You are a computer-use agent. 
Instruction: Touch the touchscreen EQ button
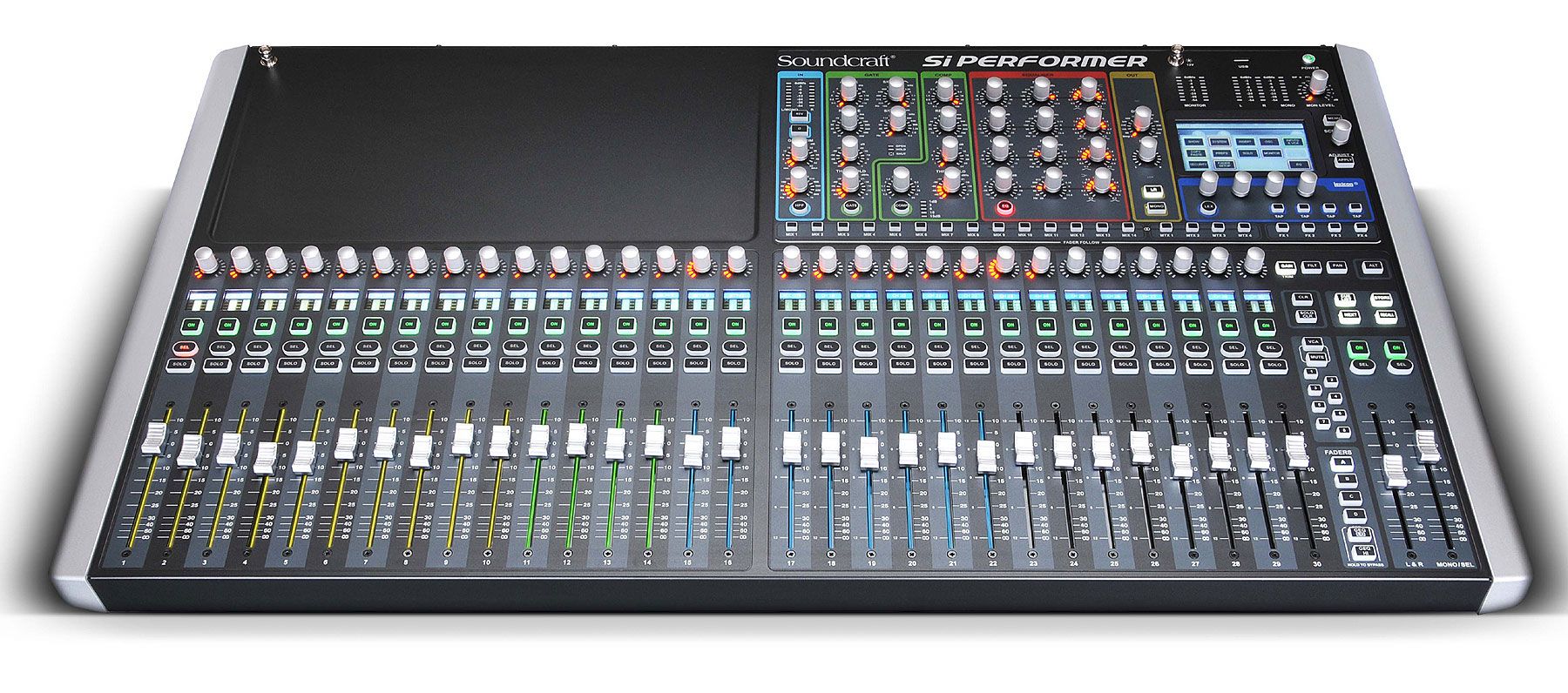click(x=1299, y=165)
